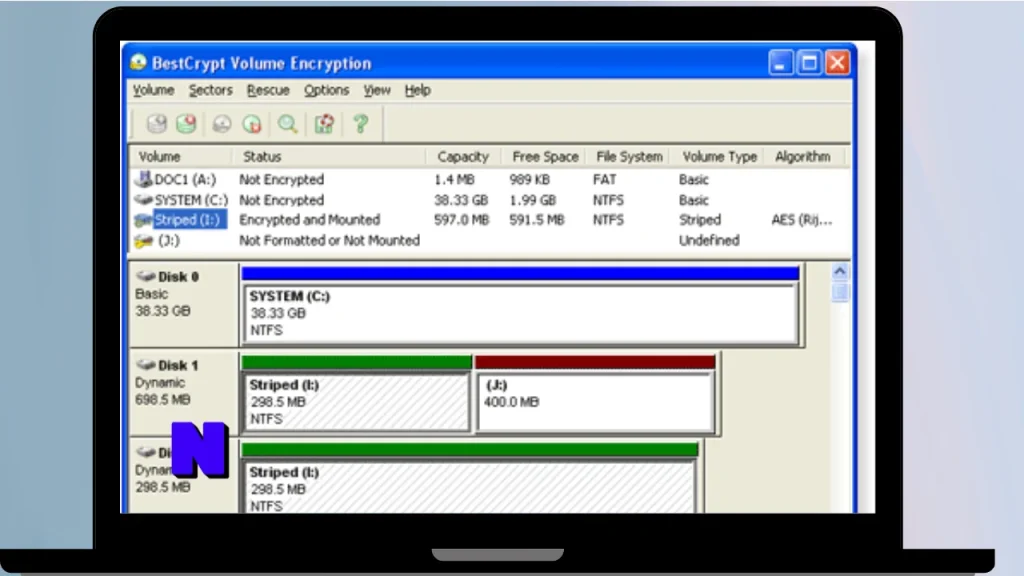The width and height of the screenshot is (1024, 576).
Task: Click the Volume Type column header
Action: (x=719, y=157)
